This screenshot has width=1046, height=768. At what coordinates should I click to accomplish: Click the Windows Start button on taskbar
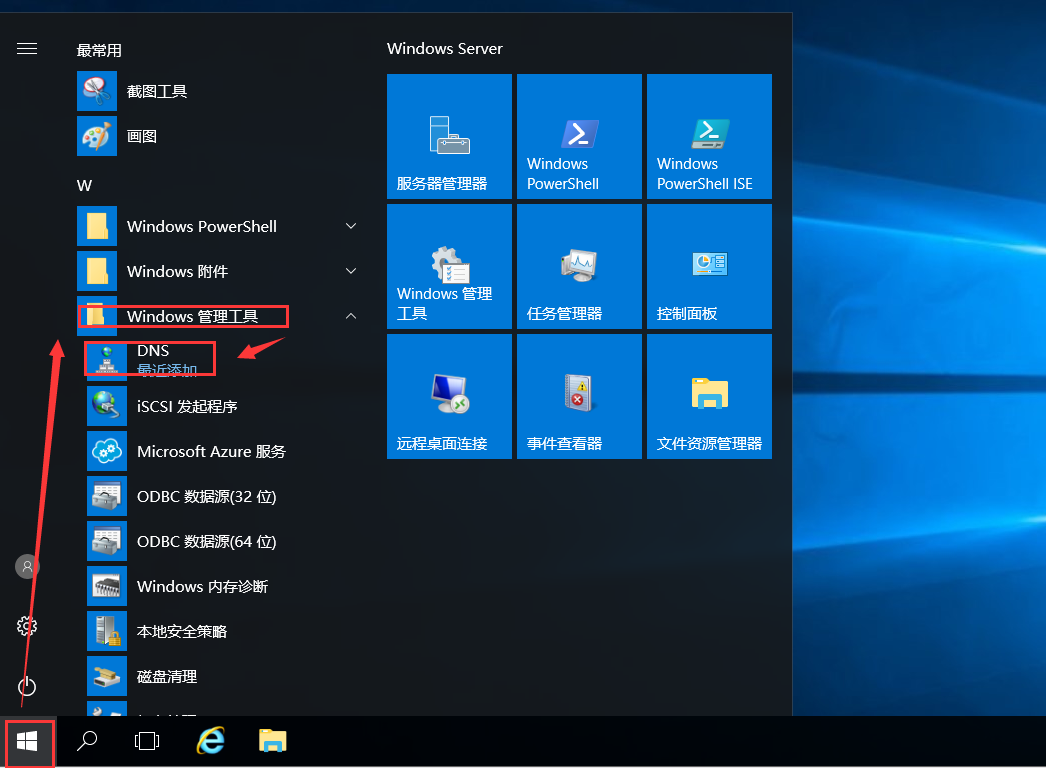[x=27, y=741]
